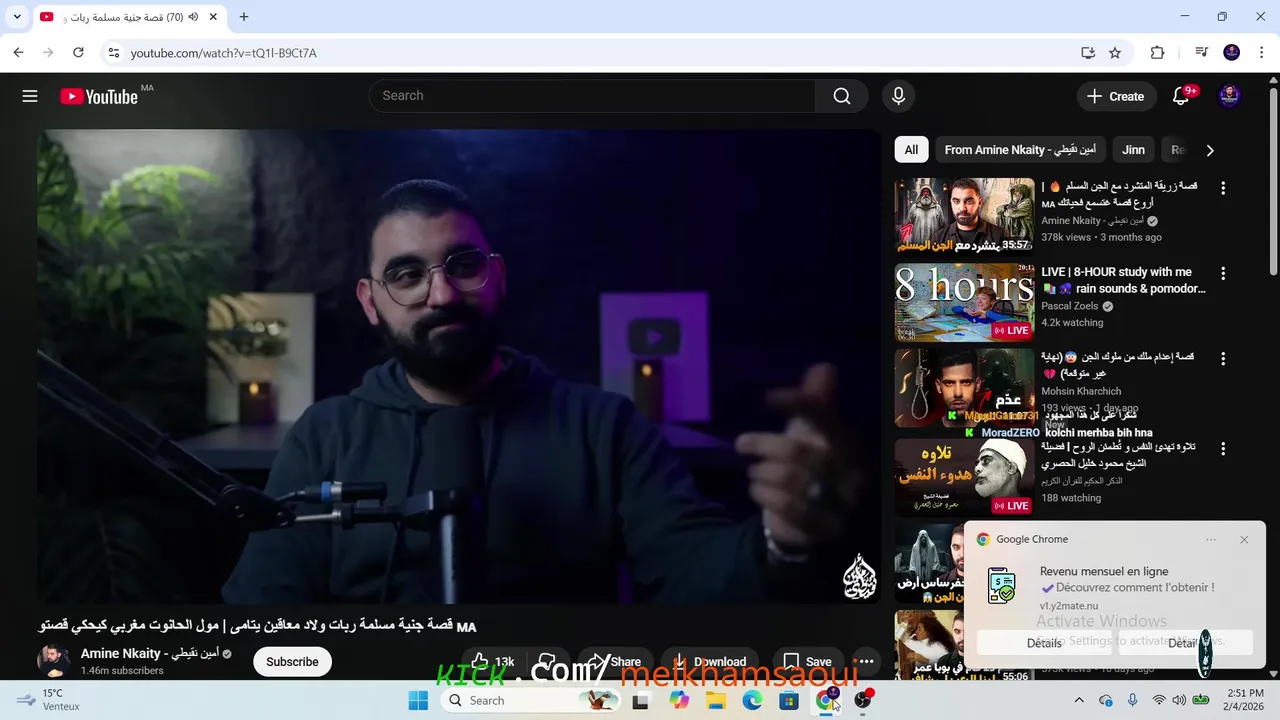Show more filter chips with right arrow

tap(1210, 150)
